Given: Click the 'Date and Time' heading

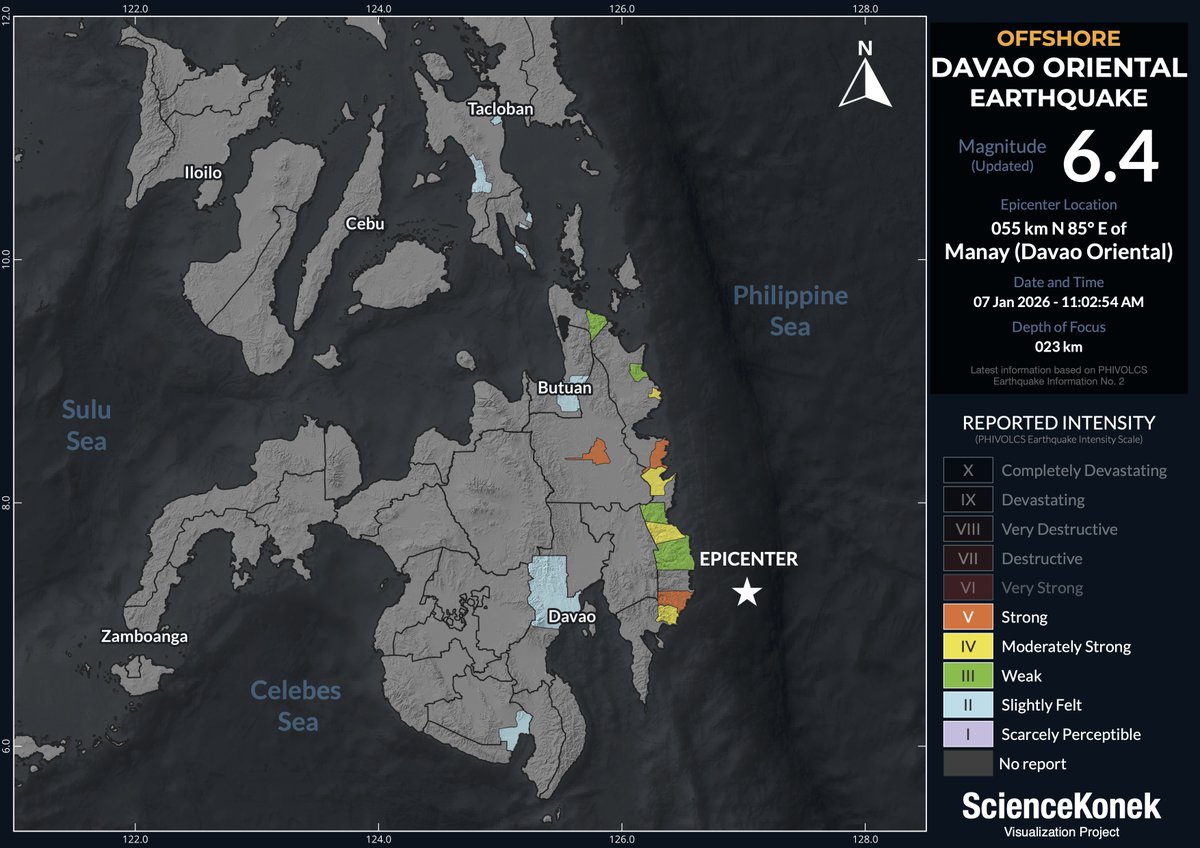Looking at the screenshot, I should click(x=1058, y=281).
